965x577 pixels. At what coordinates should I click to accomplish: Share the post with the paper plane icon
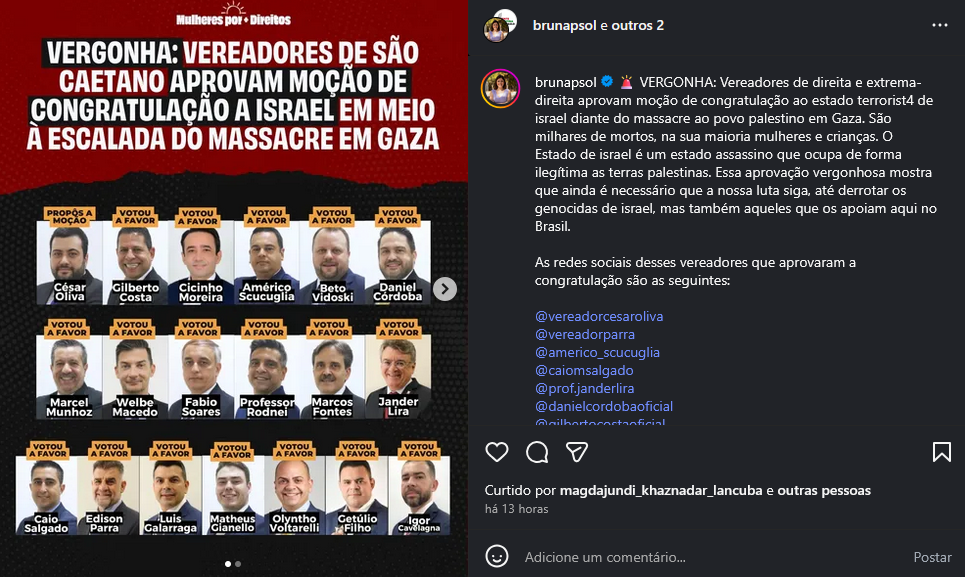(577, 452)
